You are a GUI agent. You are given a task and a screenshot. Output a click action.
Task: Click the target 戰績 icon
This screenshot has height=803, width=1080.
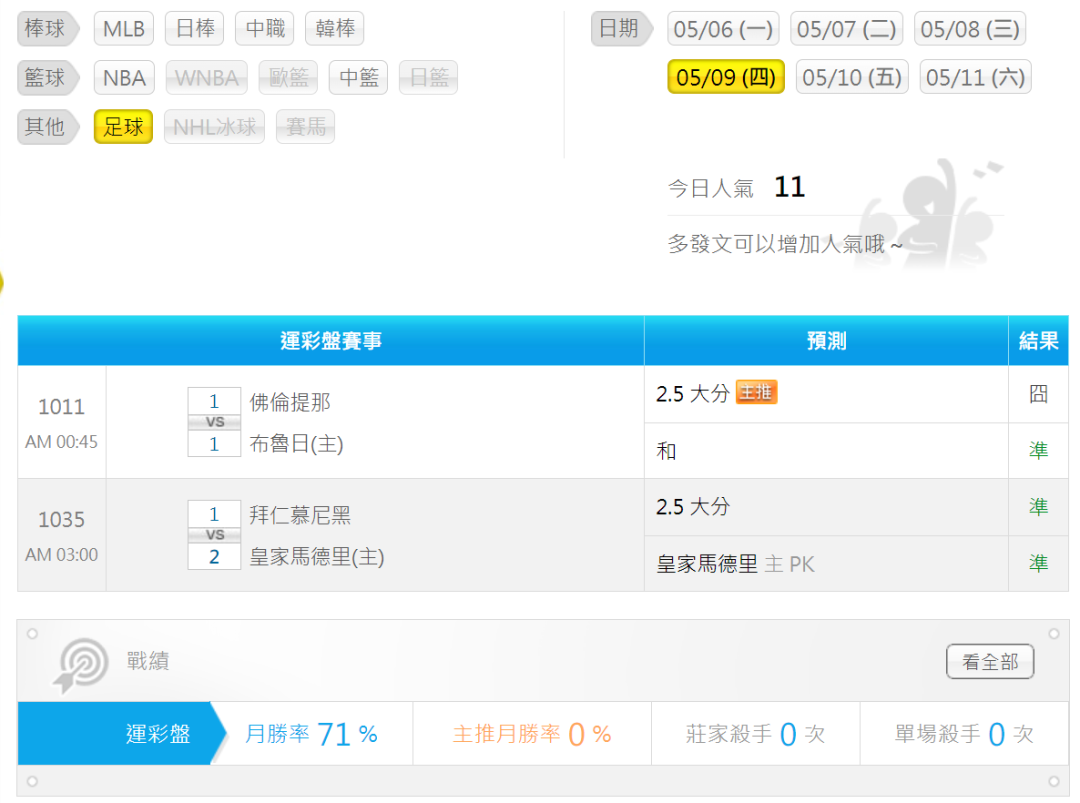[81, 664]
